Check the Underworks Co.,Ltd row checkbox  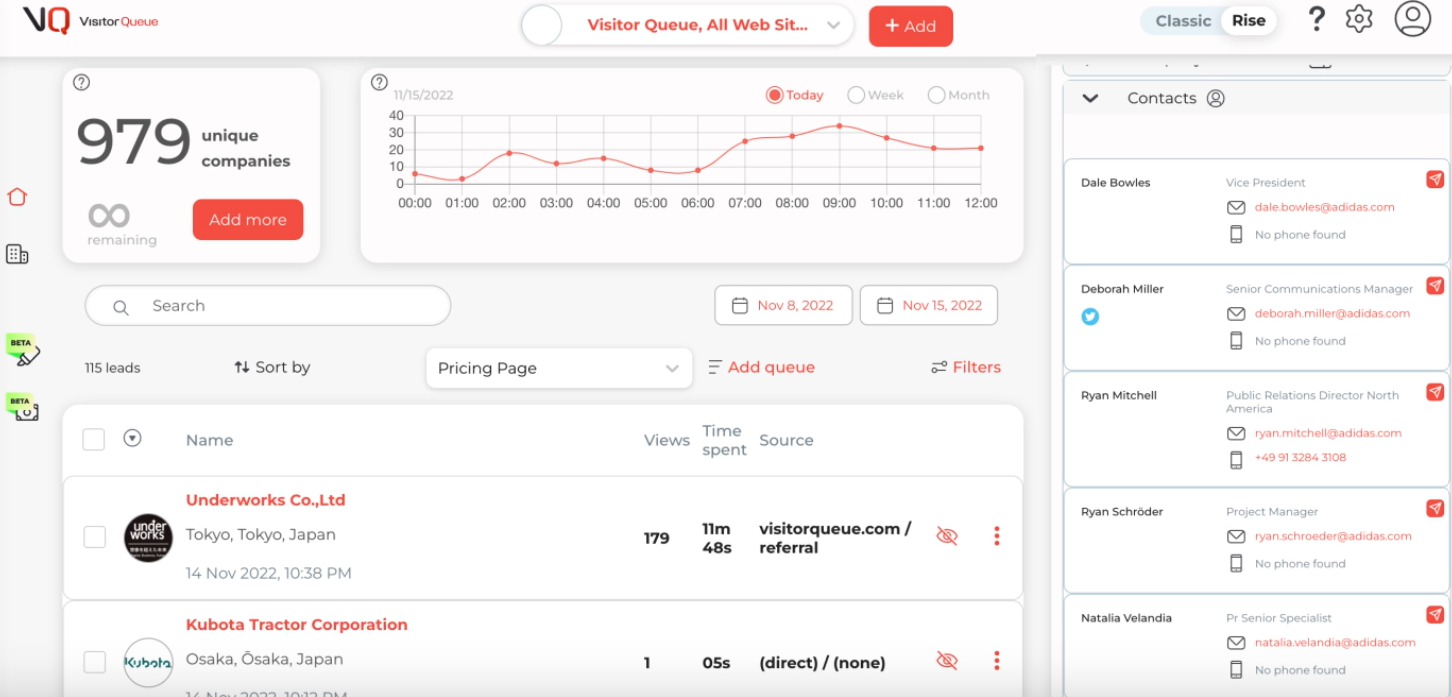point(94,537)
